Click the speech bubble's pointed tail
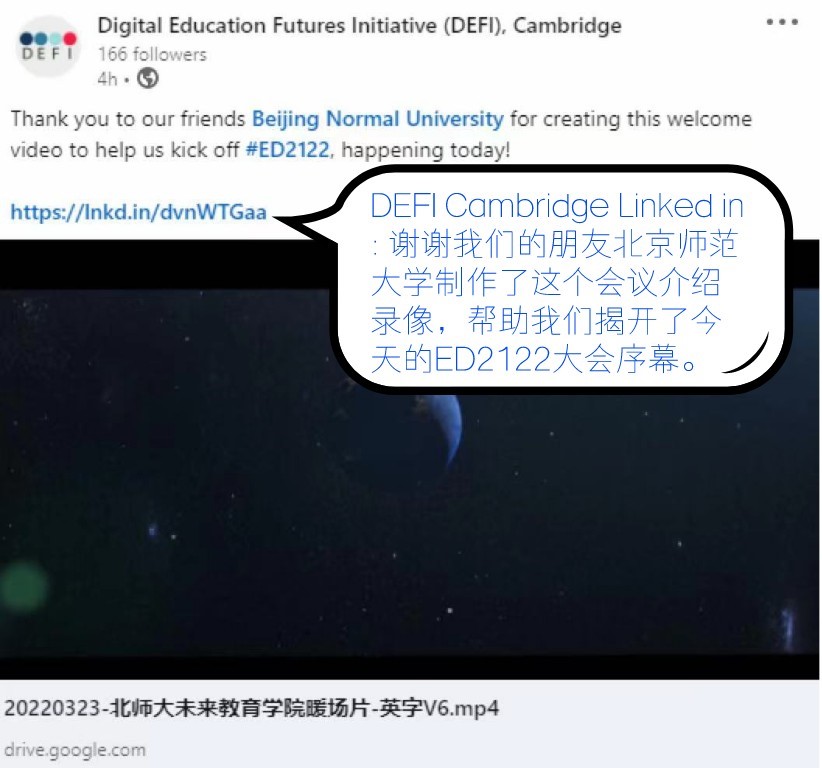The height and width of the screenshot is (768, 822). [304, 221]
